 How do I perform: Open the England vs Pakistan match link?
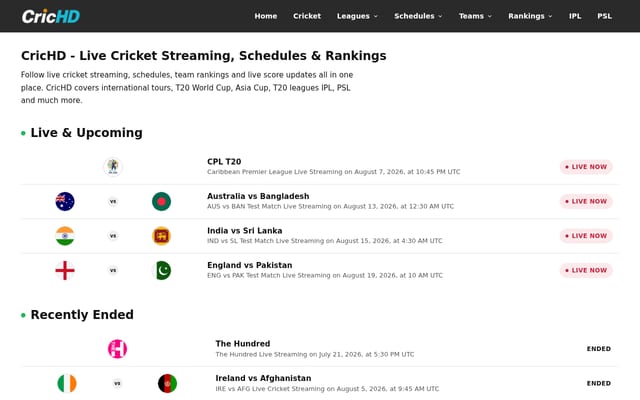[x=250, y=265]
